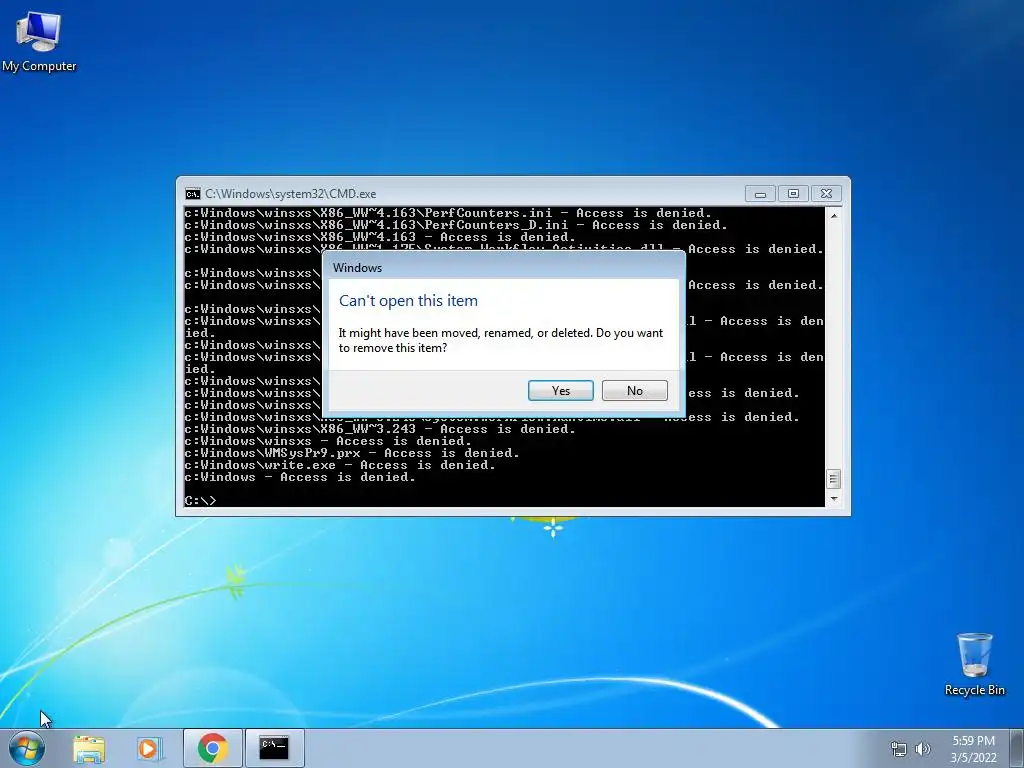Click the C:\> command prompt line
This screenshot has height=768, width=1024.
click(200, 501)
